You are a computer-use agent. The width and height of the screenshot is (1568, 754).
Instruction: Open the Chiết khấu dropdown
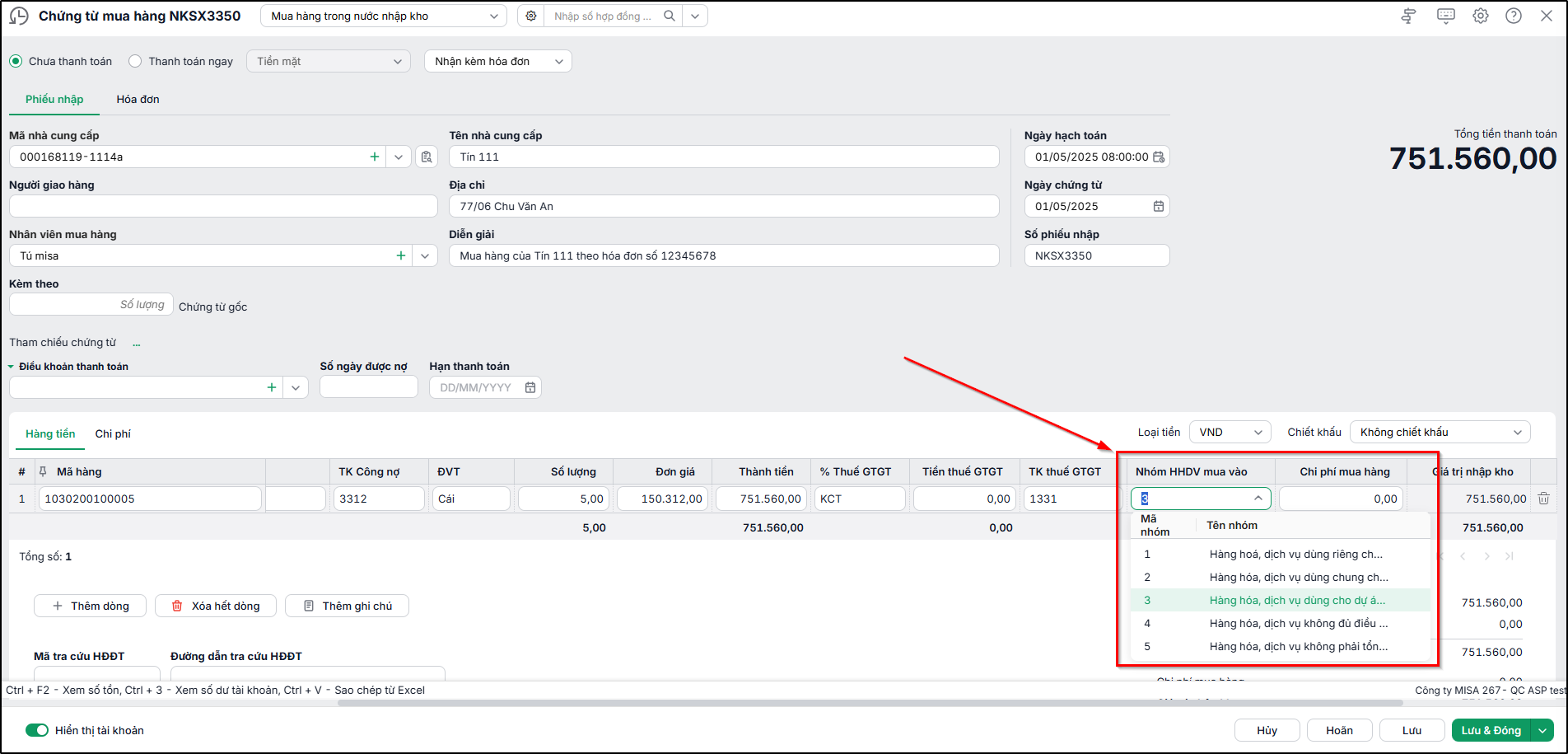(1440, 432)
